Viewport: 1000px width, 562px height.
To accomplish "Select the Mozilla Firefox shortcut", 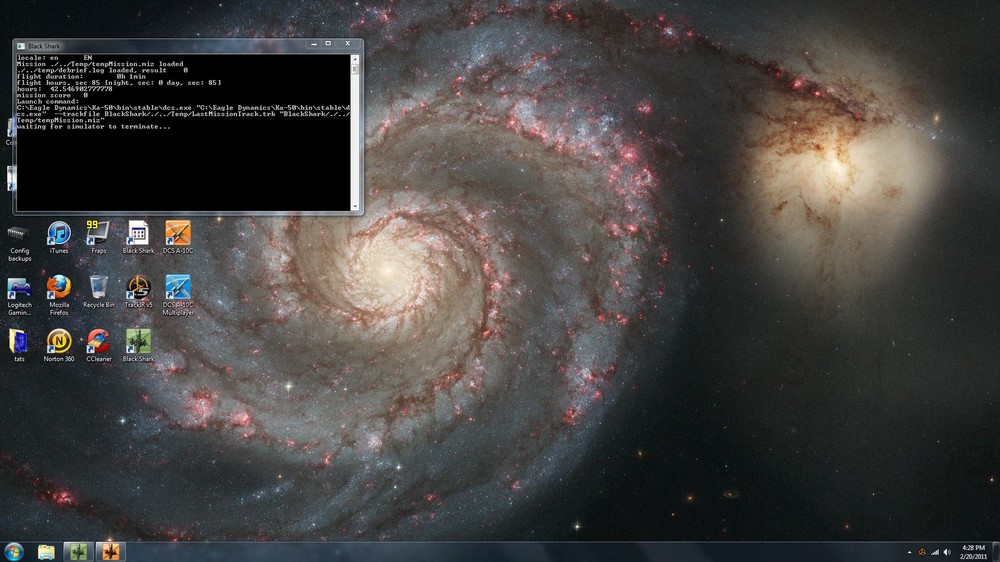I will [x=59, y=295].
